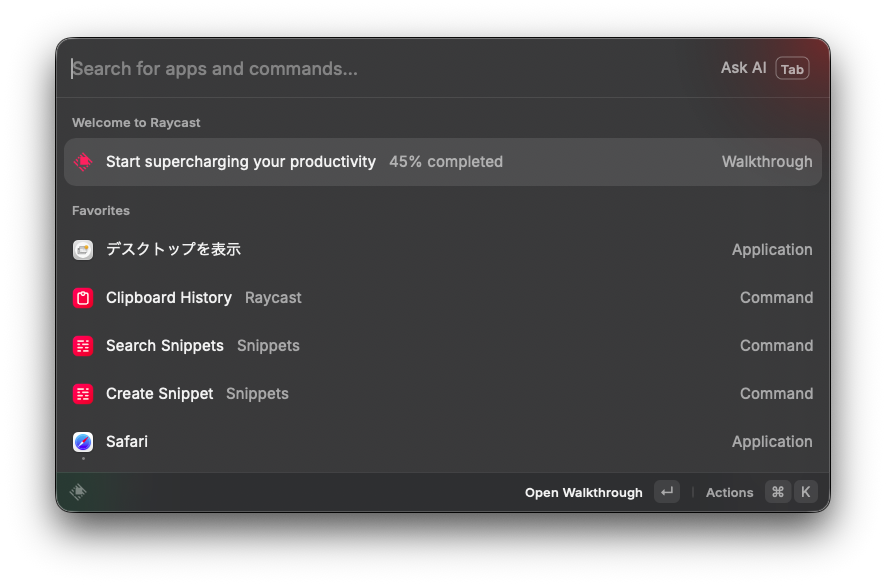Select the デスクトップを表示 row
This screenshot has width=886, height=586.
click(x=443, y=250)
